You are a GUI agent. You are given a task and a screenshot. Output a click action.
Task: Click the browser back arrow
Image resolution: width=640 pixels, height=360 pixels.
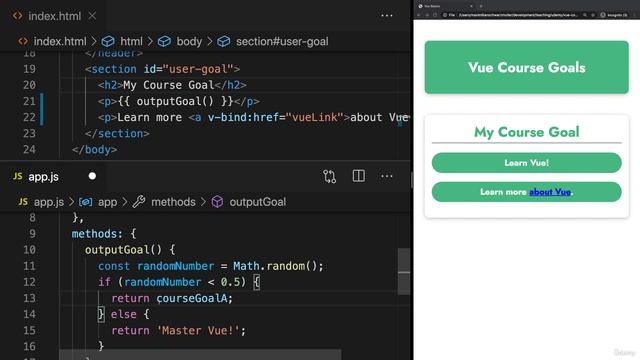[x=419, y=15]
